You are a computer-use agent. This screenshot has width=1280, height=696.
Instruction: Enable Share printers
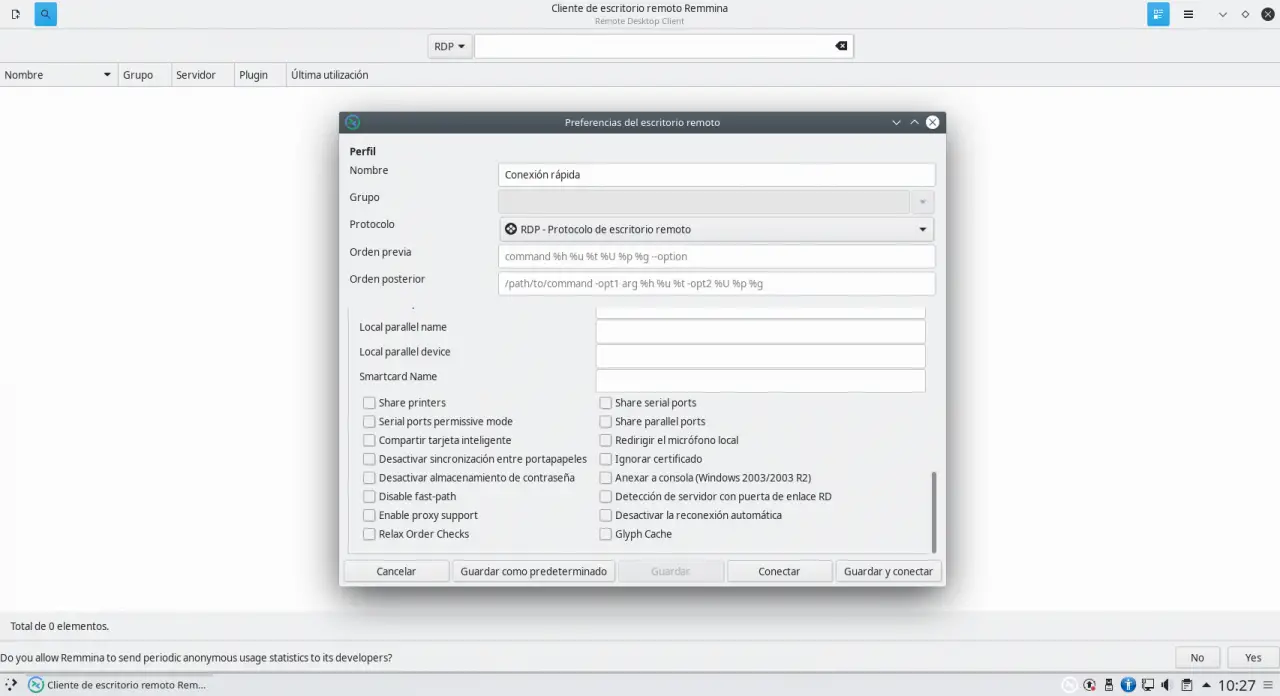(x=369, y=403)
